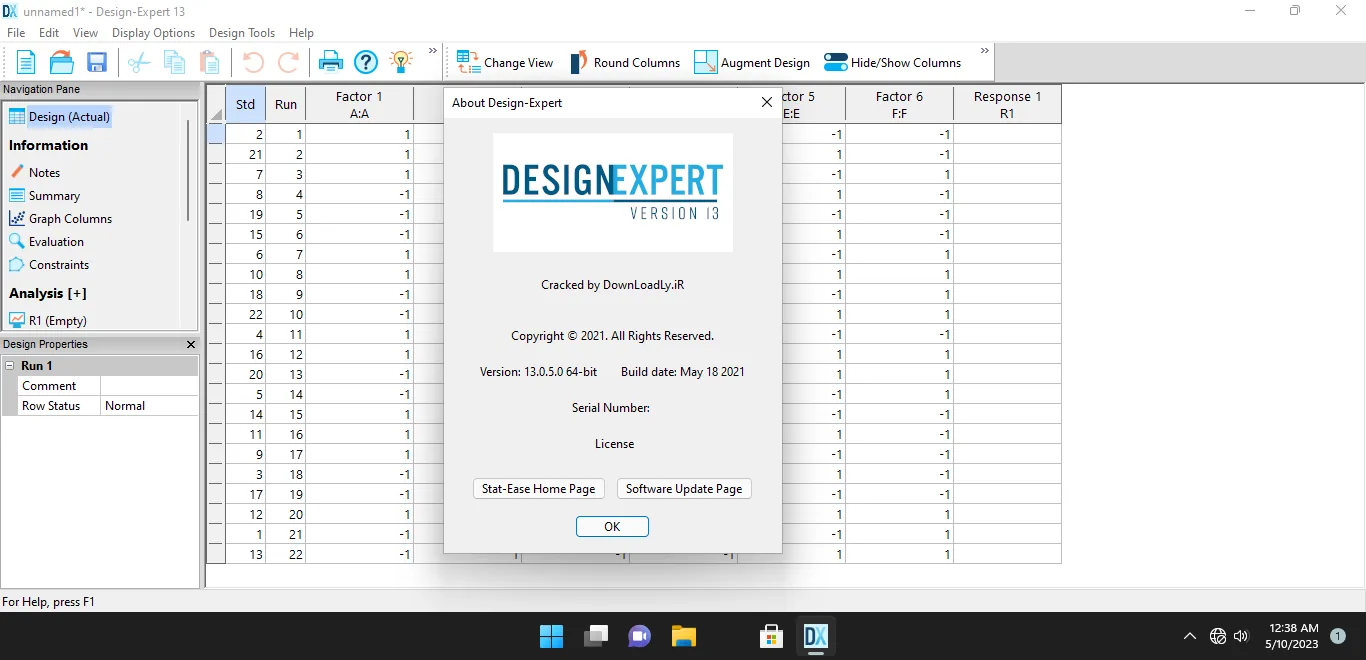Open the Help menu
This screenshot has width=1366, height=660.
tap(301, 33)
